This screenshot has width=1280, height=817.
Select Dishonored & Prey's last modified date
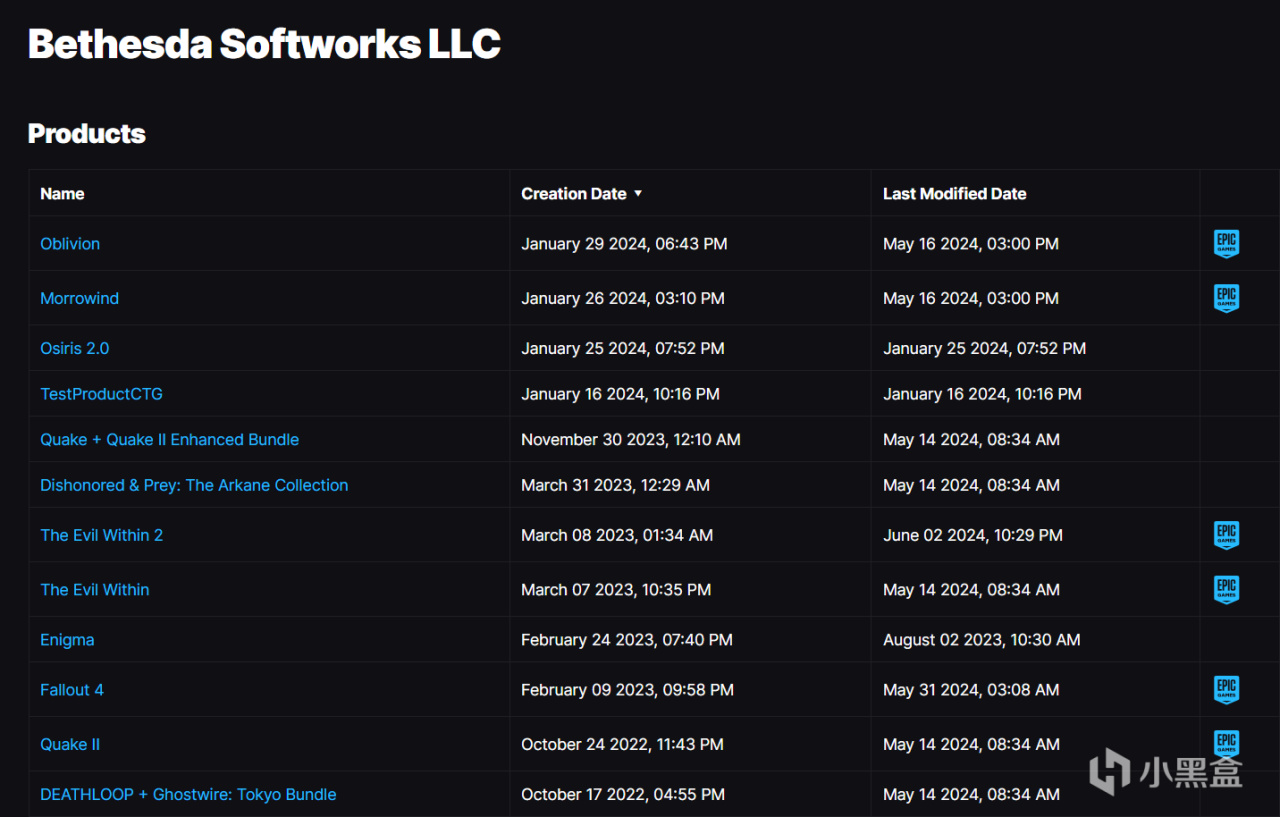pos(971,485)
